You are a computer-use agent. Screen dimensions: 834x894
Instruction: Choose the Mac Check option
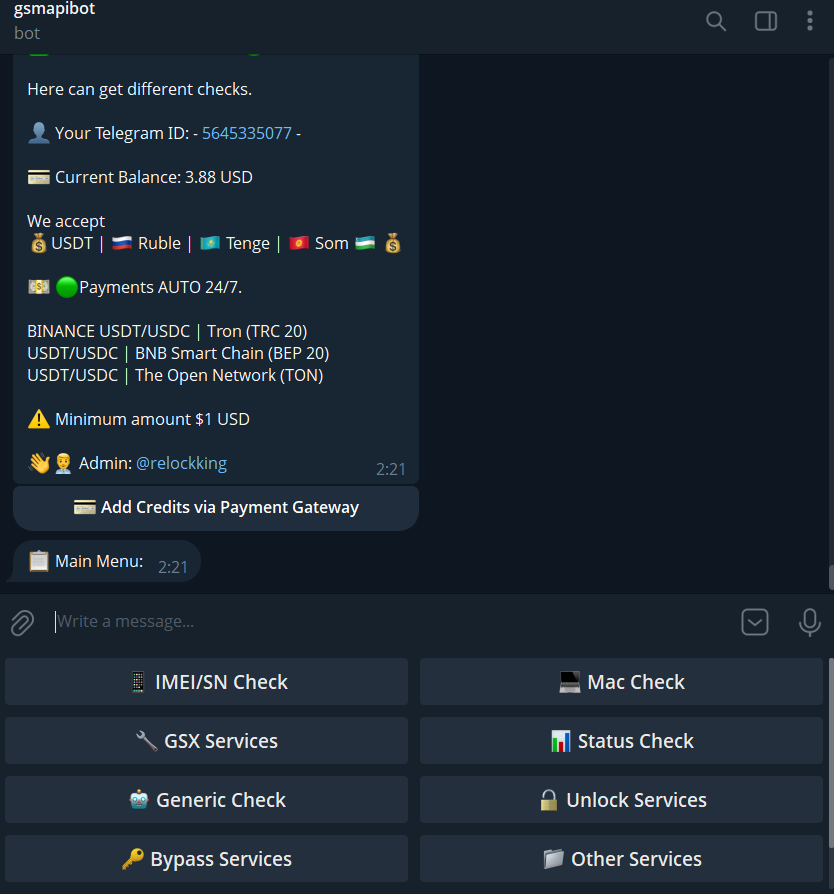(621, 682)
